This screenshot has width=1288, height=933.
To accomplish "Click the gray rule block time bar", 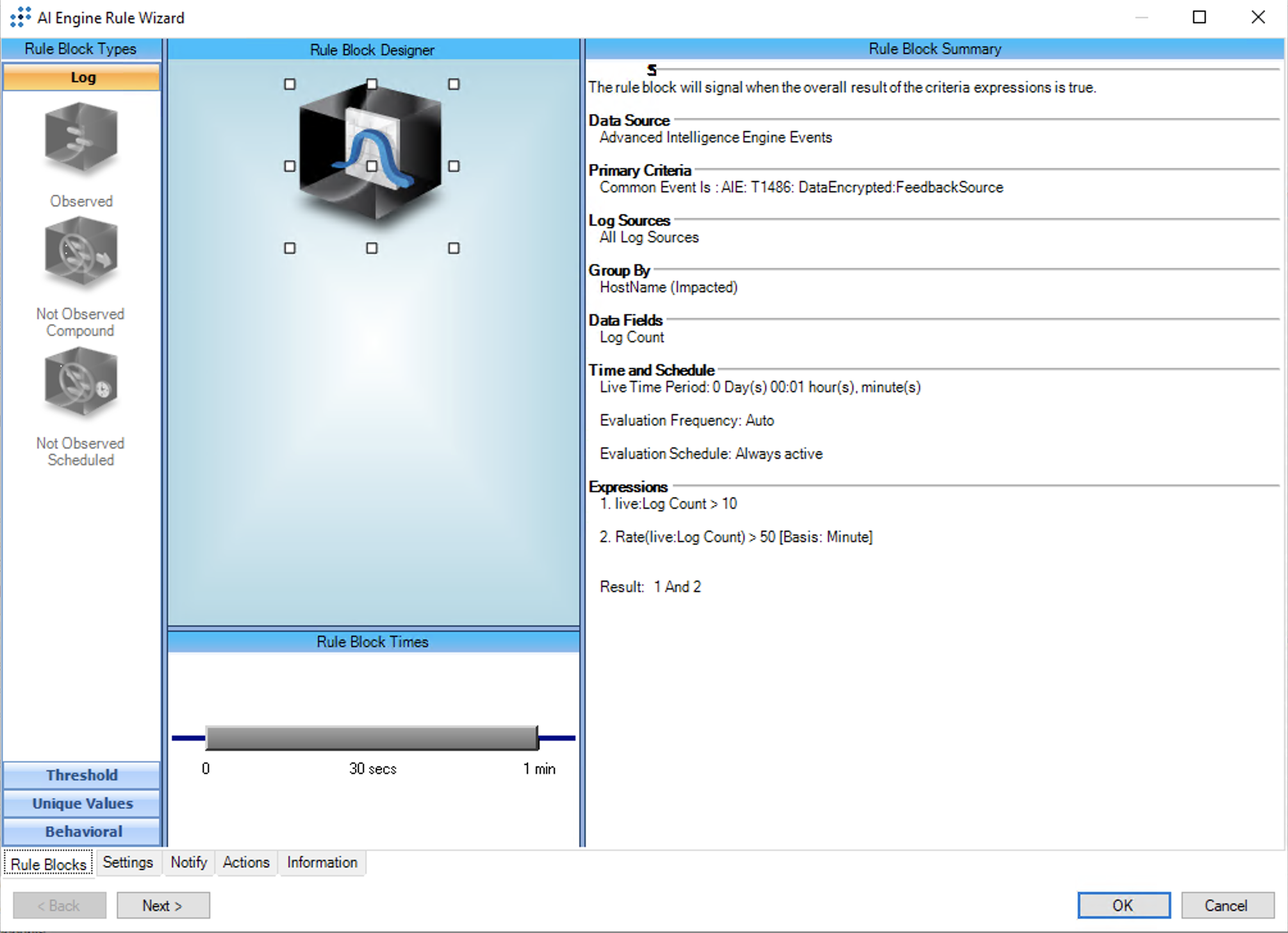I will (x=372, y=738).
